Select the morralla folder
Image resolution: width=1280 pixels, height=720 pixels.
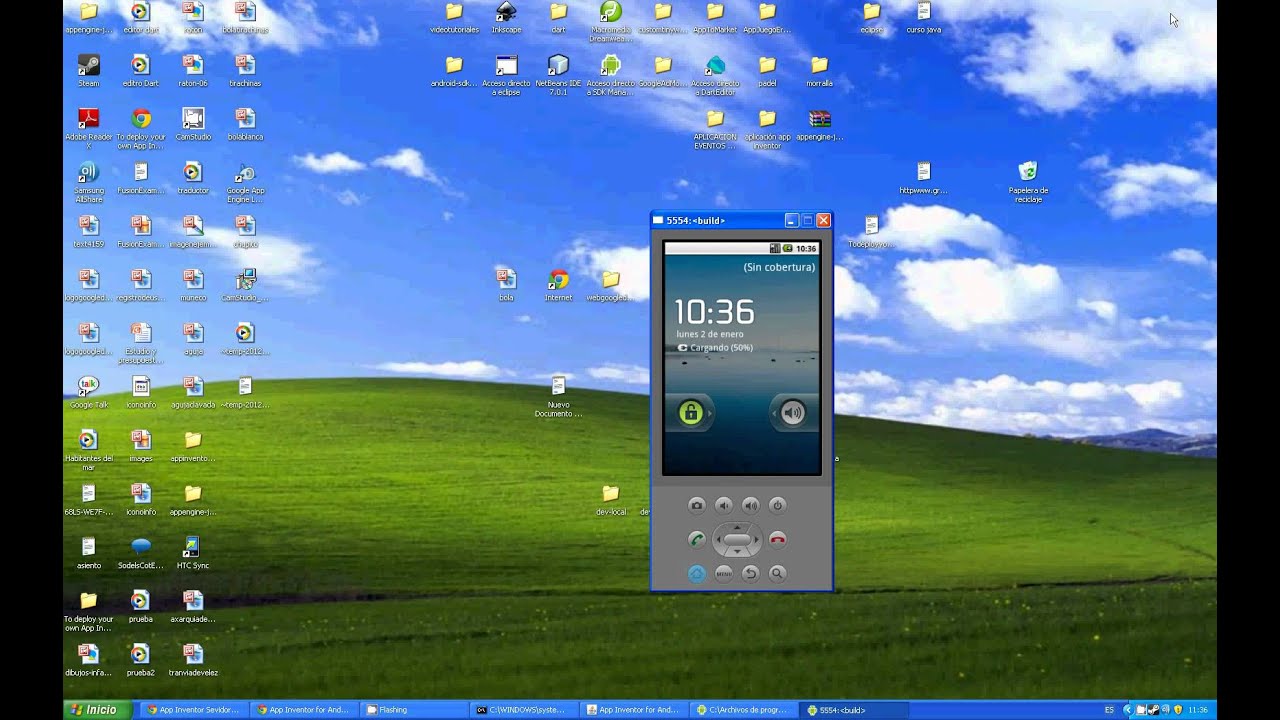[x=819, y=71]
